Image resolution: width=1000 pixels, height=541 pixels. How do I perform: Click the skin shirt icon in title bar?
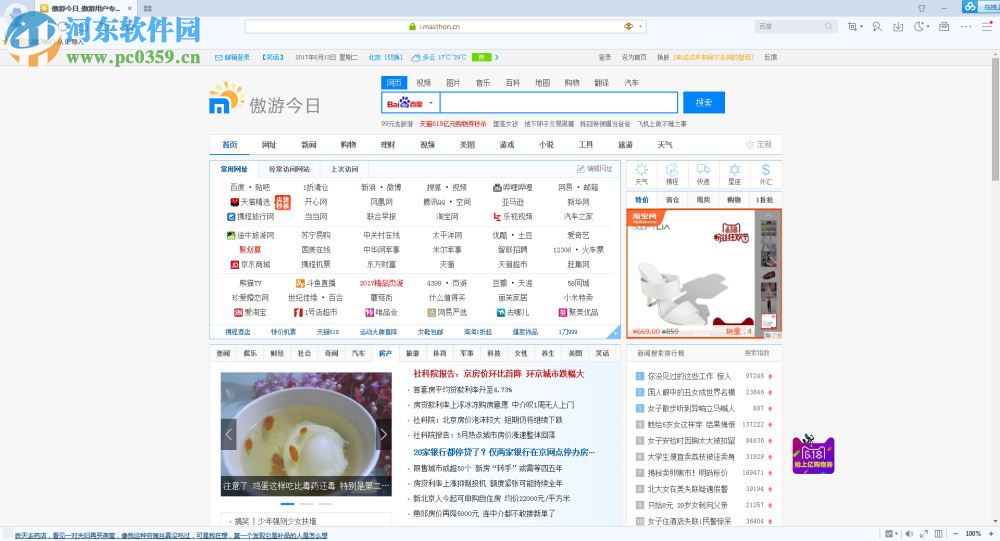click(922, 8)
